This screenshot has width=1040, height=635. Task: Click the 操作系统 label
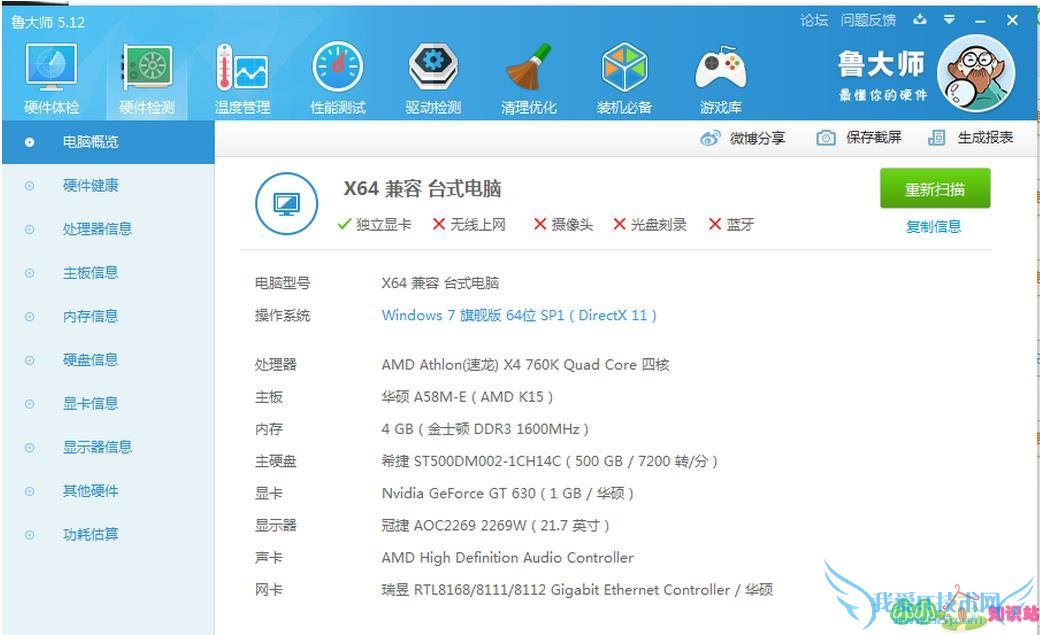click(283, 315)
